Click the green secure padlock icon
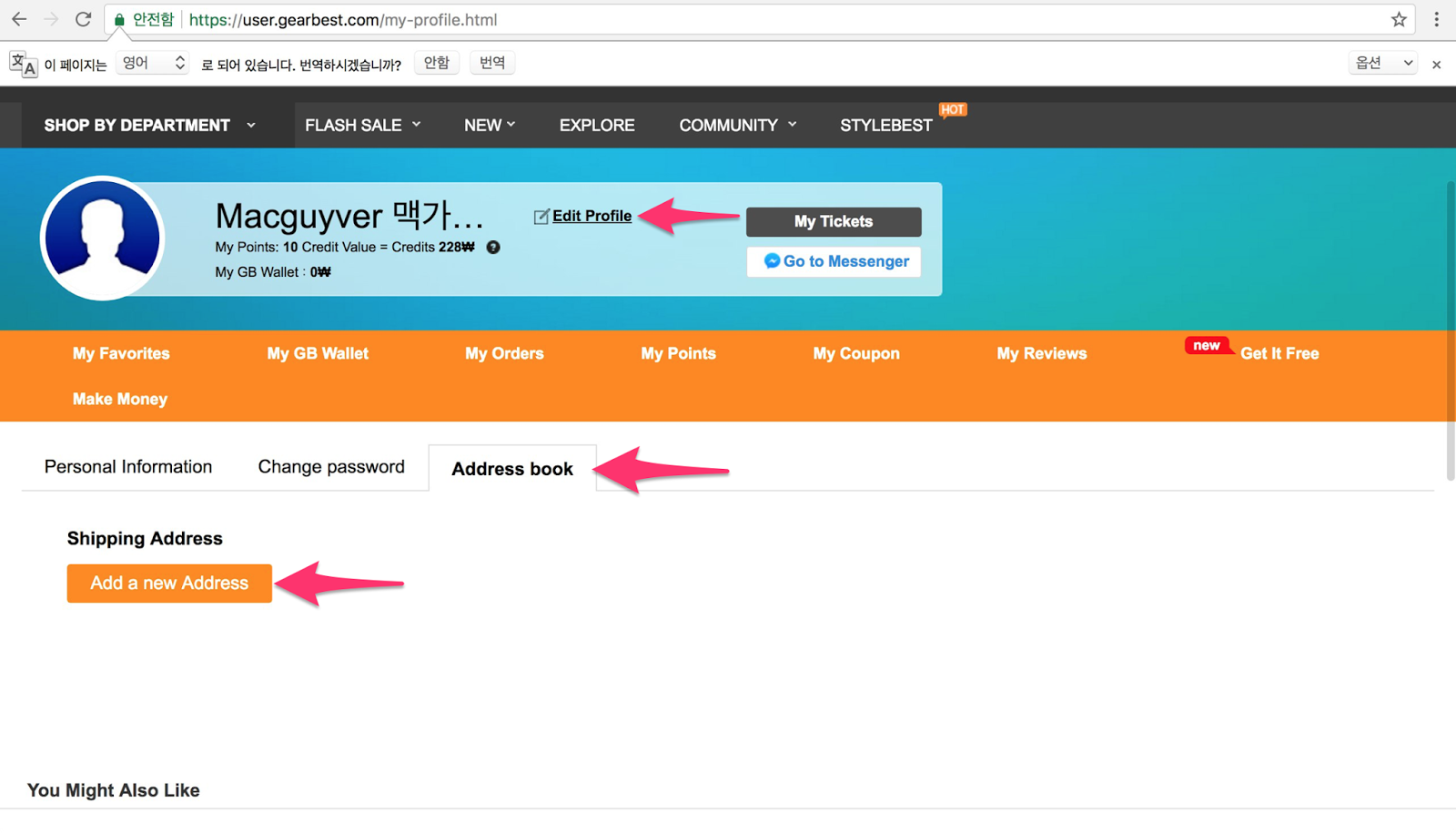 point(119,20)
